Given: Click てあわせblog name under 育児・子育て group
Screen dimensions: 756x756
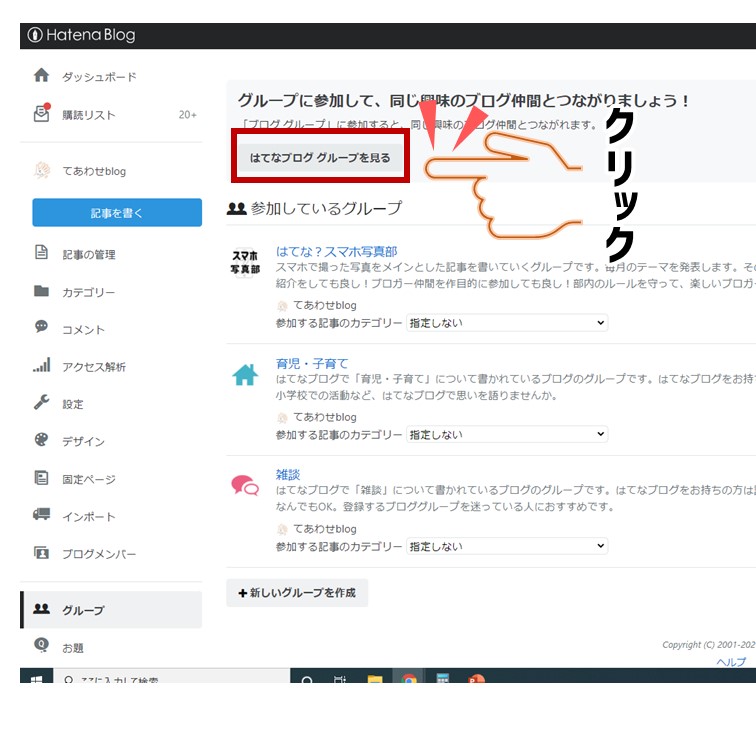Looking at the screenshot, I should click(x=325, y=417).
